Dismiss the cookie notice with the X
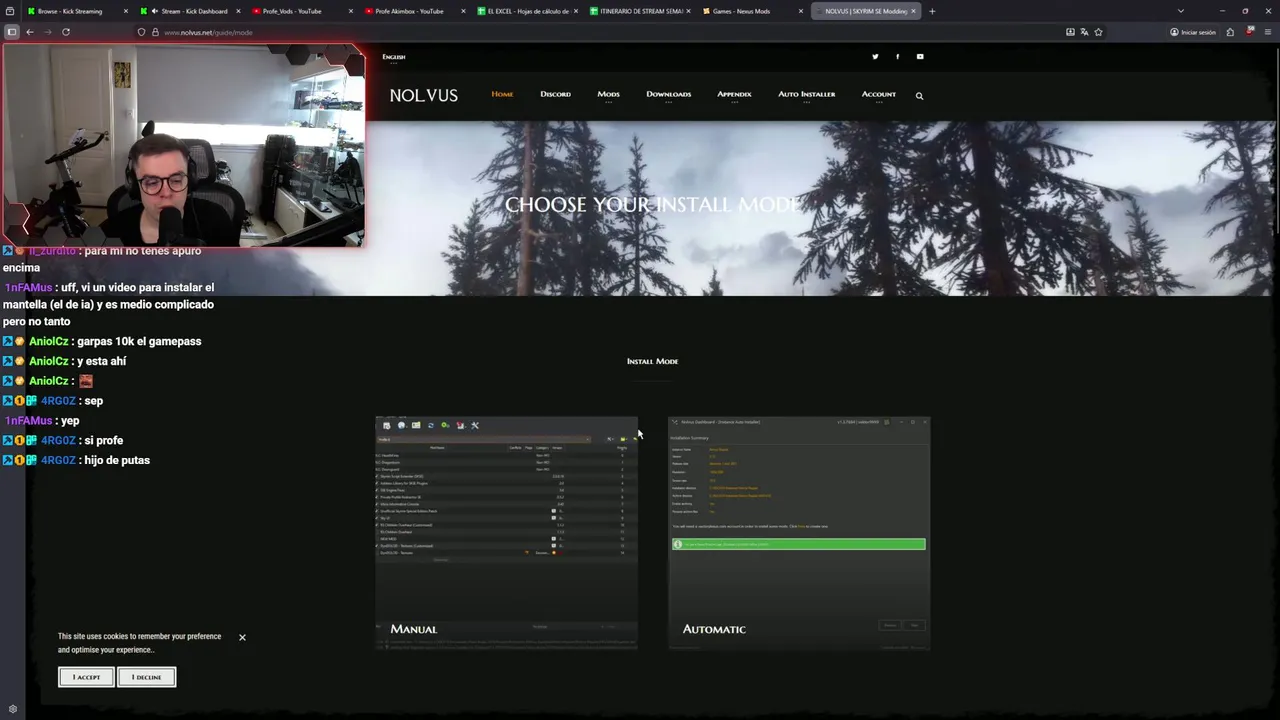Screen dimensions: 1280x720 point(242,637)
